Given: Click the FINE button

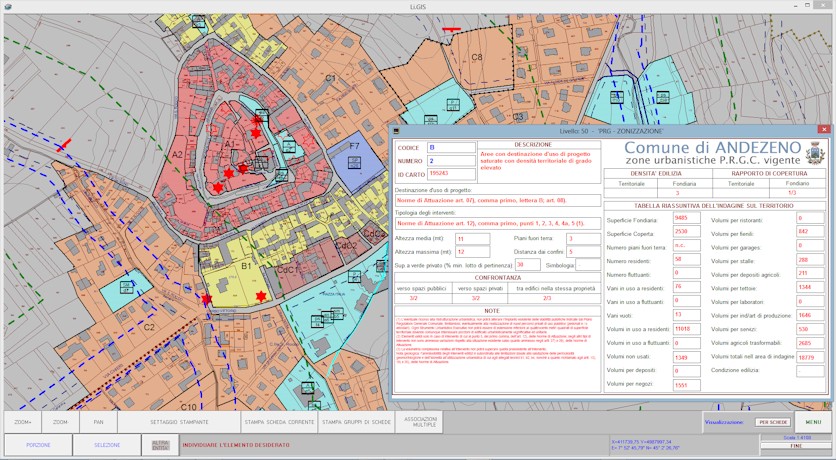Looking at the screenshot, I should pyautogui.click(x=796, y=446).
